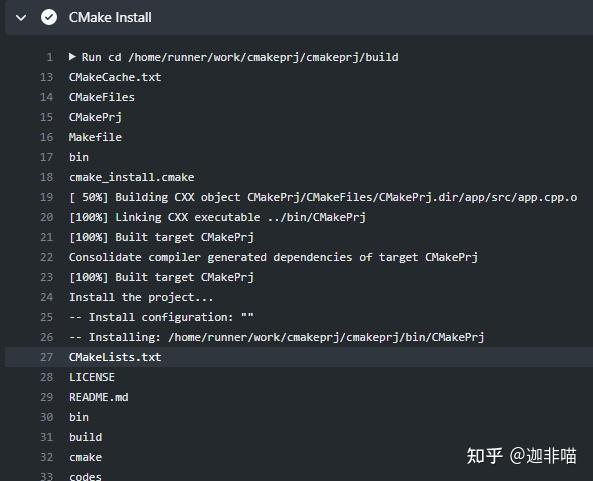Viewport: 593px width, 481px height.
Task: Click line number 19 anchor
Action: point(47,197)
